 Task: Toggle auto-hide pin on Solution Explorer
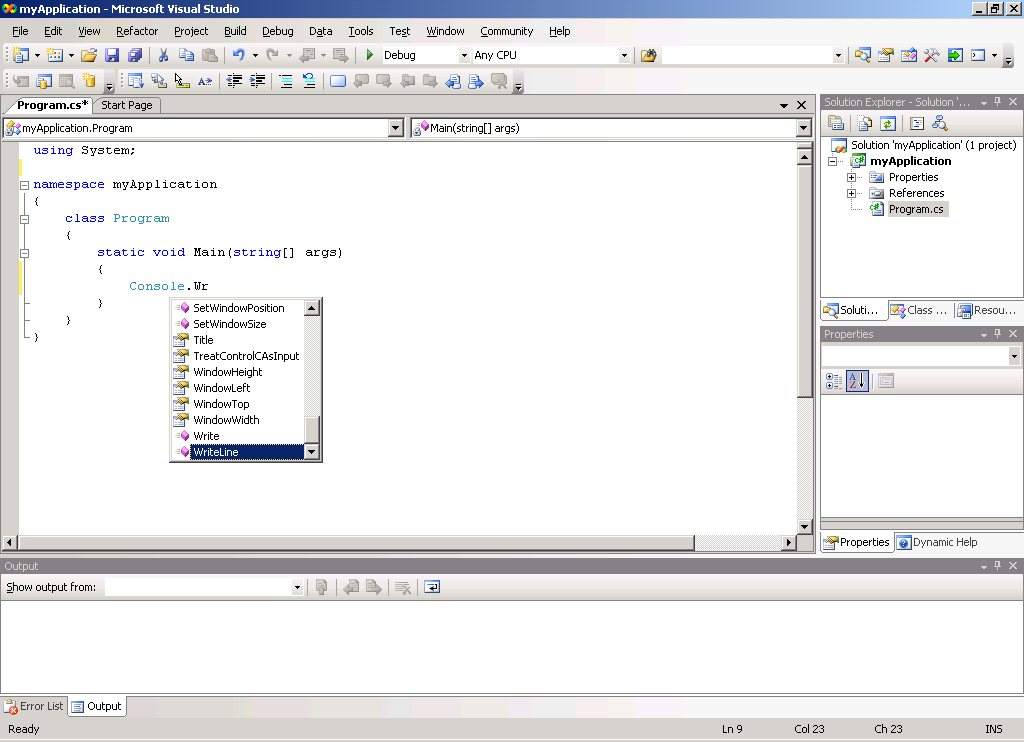pos(997,102)
